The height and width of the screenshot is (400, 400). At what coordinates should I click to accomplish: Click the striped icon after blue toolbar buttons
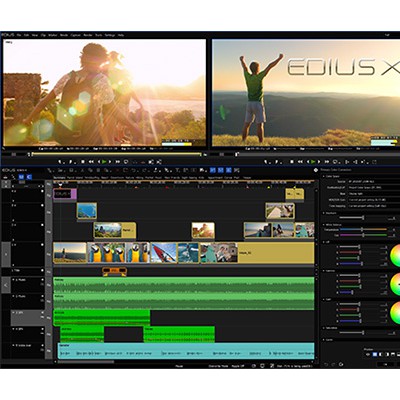pyautogui.click(x=236, y=170)
